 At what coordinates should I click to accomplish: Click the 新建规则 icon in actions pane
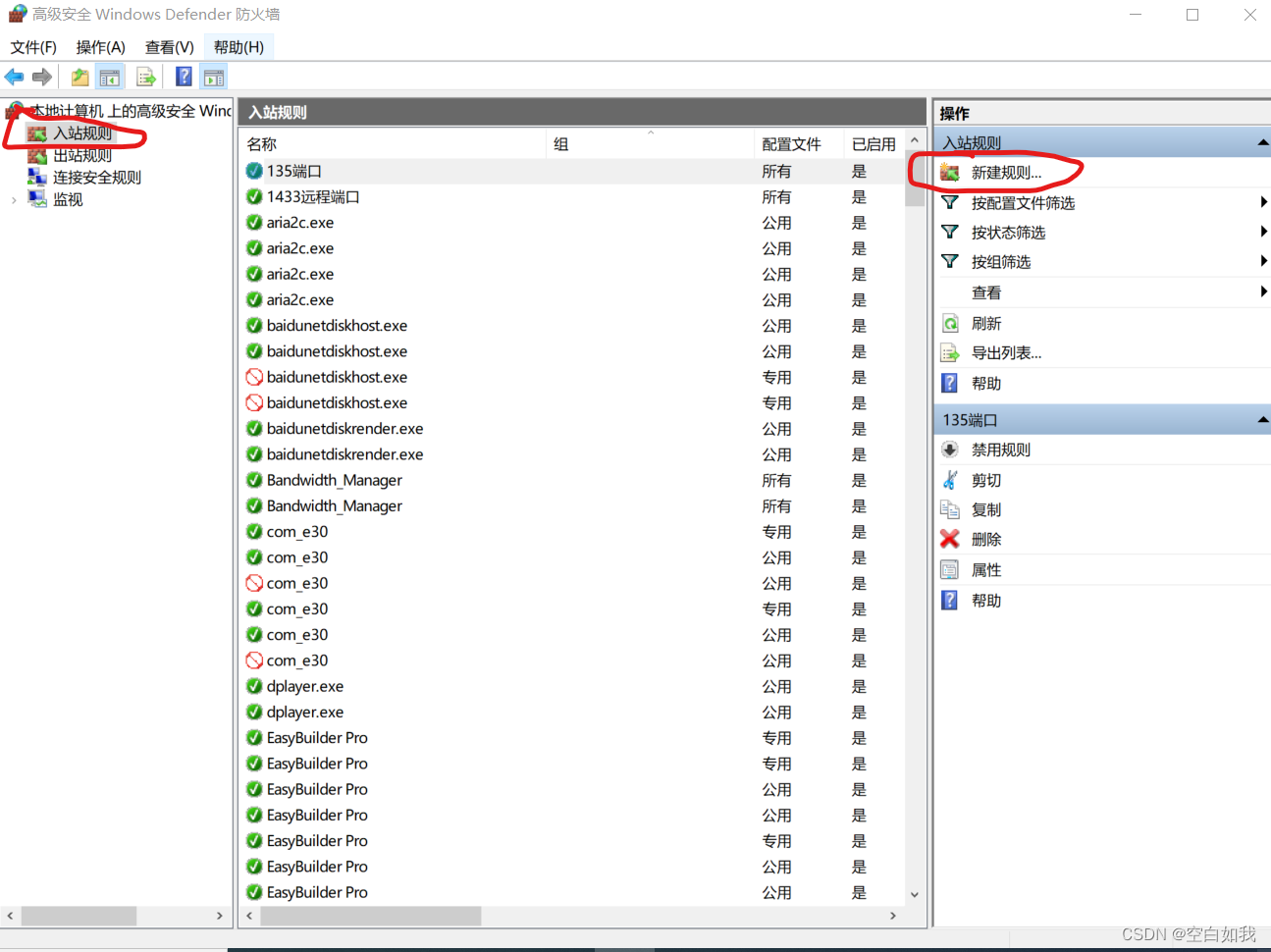coord(949,173)
